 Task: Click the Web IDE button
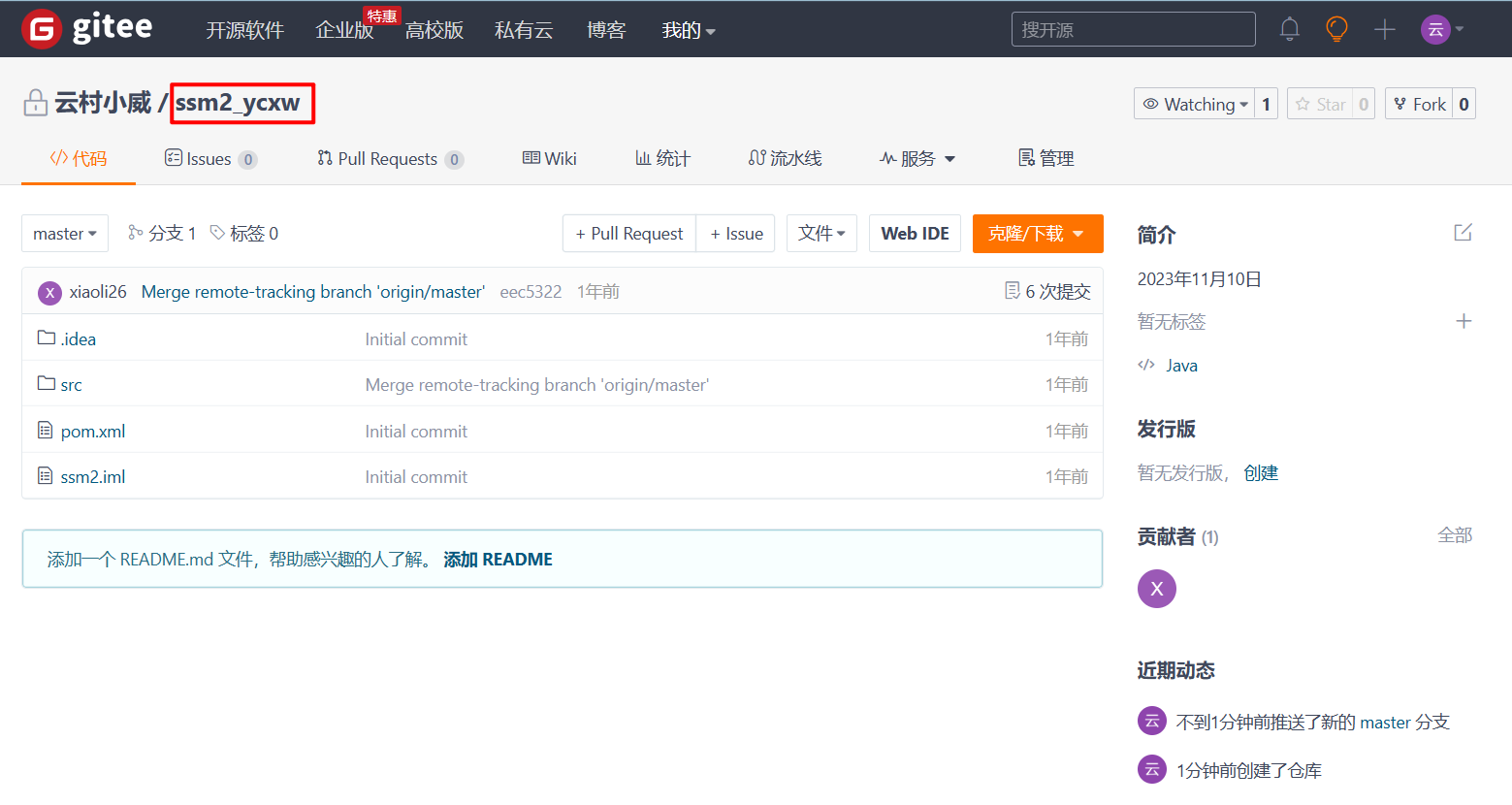[x=914, y=233]
